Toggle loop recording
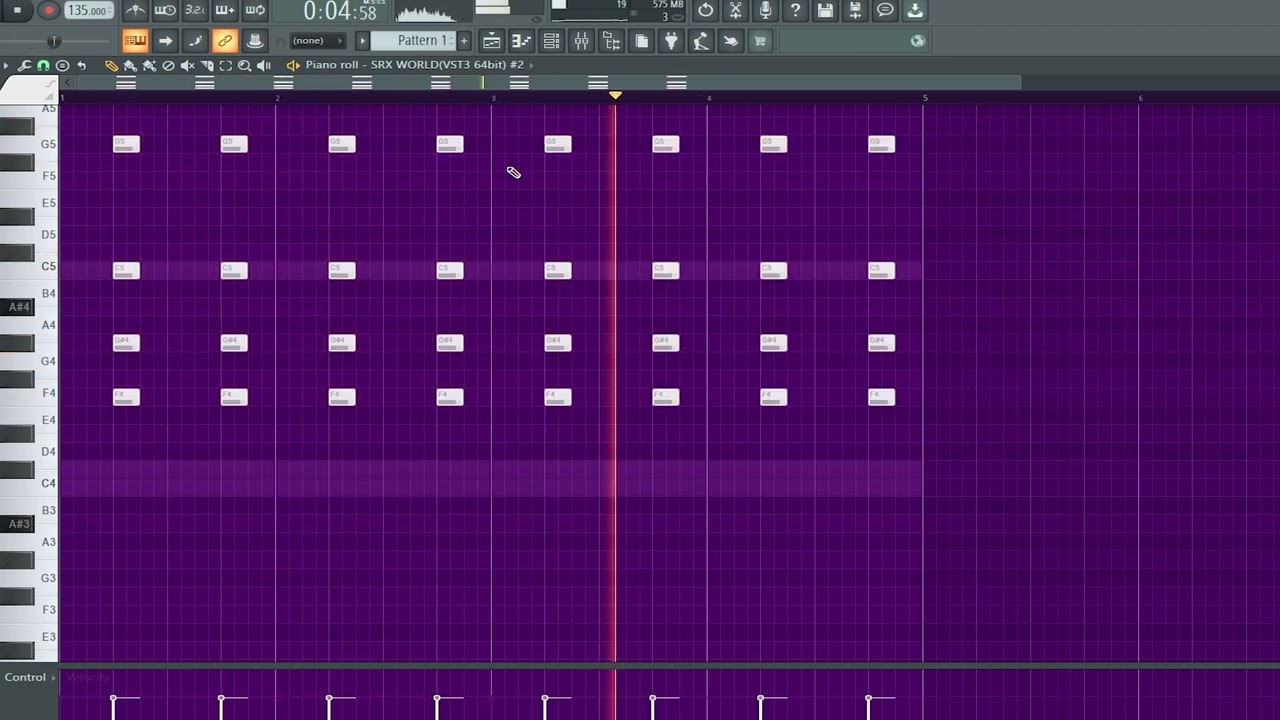1280x720 pixels. click(x=255, y=10)
